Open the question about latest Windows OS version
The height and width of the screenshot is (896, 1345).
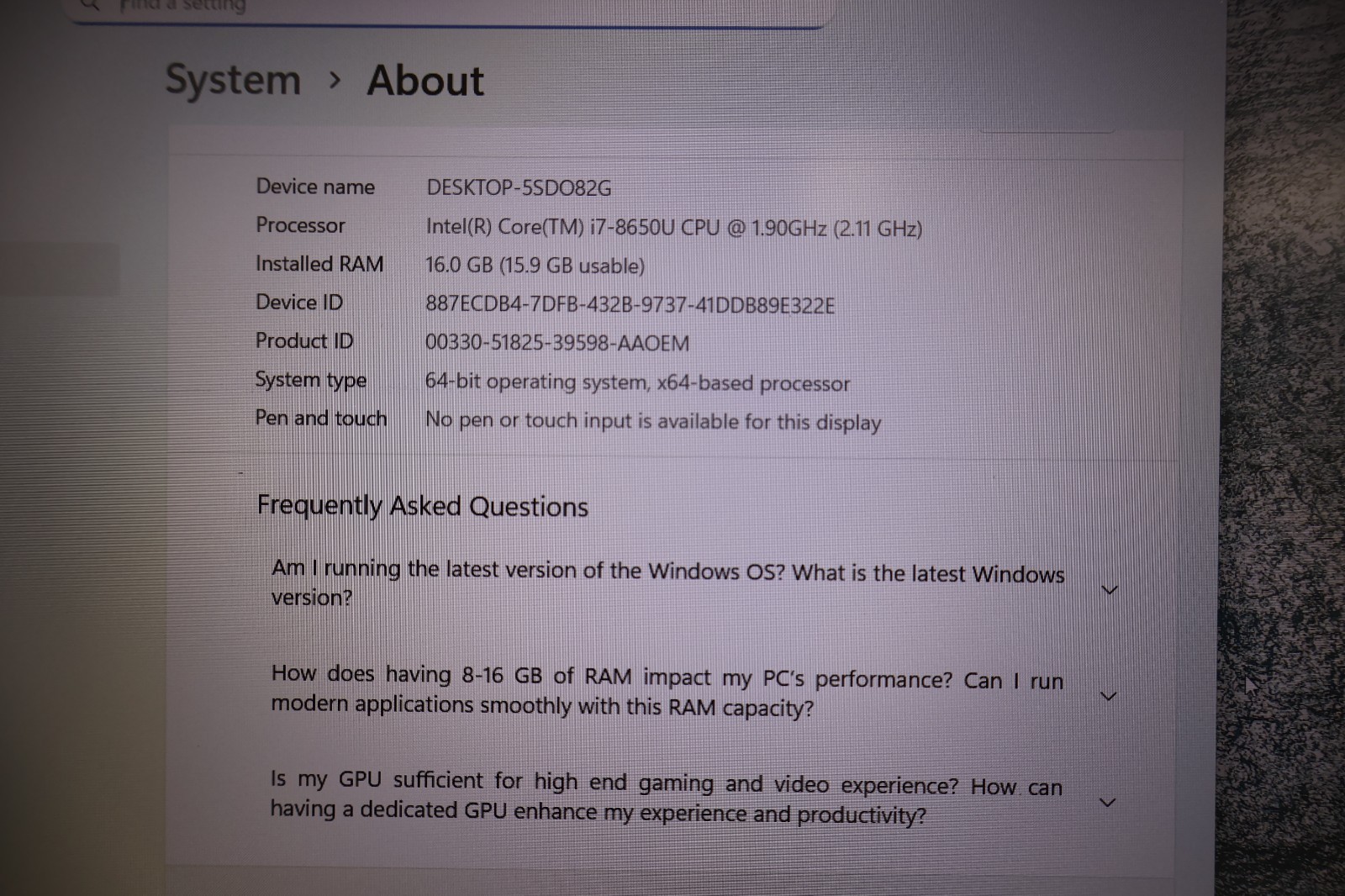[x=667, y=584]
